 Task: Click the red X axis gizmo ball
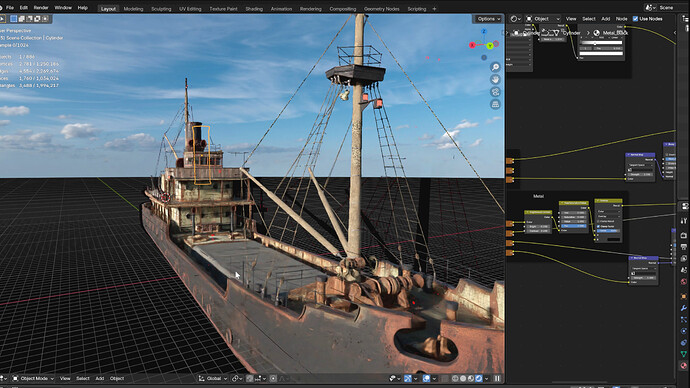472,45
